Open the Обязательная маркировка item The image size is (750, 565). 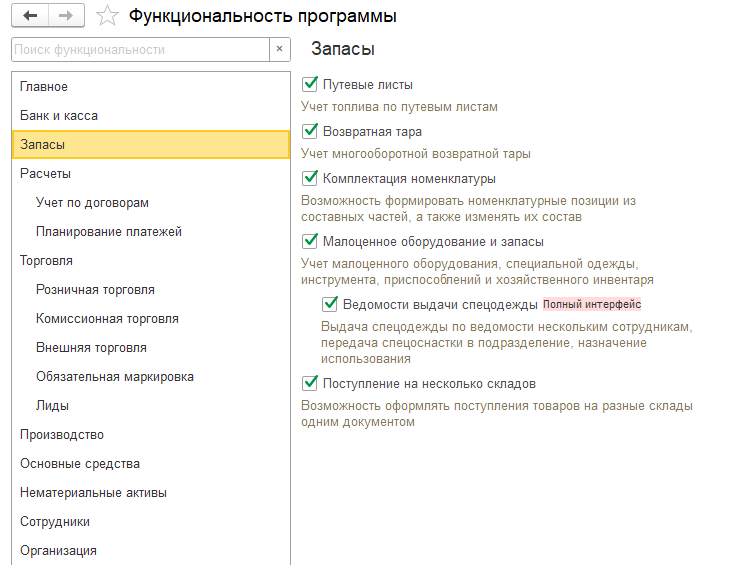pos(114,377)
